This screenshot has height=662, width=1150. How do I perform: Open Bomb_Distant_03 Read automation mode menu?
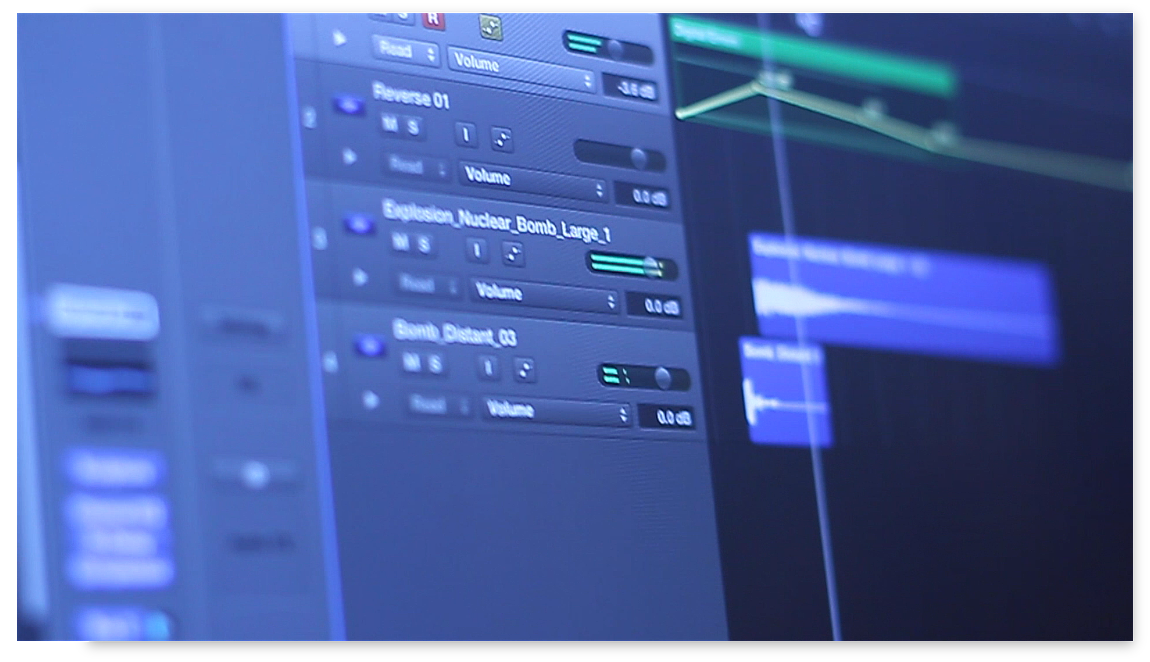pyautogui.click(x=440, y=403)
